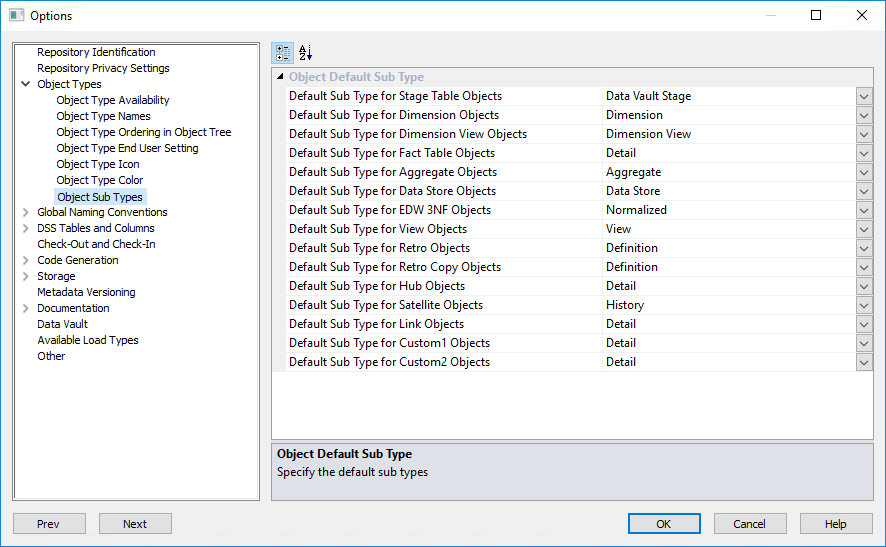The width and height of the screenshot is (886, 547).
Task: Click the Help button
Action: coord(836,524)
